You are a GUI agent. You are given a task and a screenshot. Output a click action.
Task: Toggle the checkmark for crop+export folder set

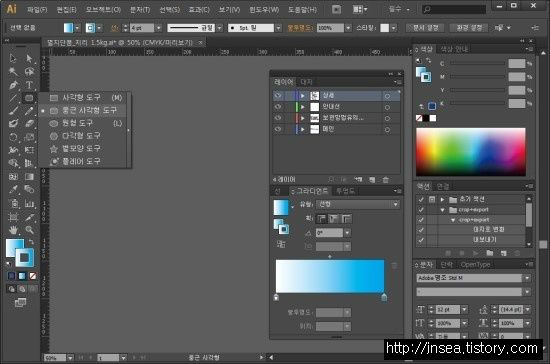click(421, 210)
